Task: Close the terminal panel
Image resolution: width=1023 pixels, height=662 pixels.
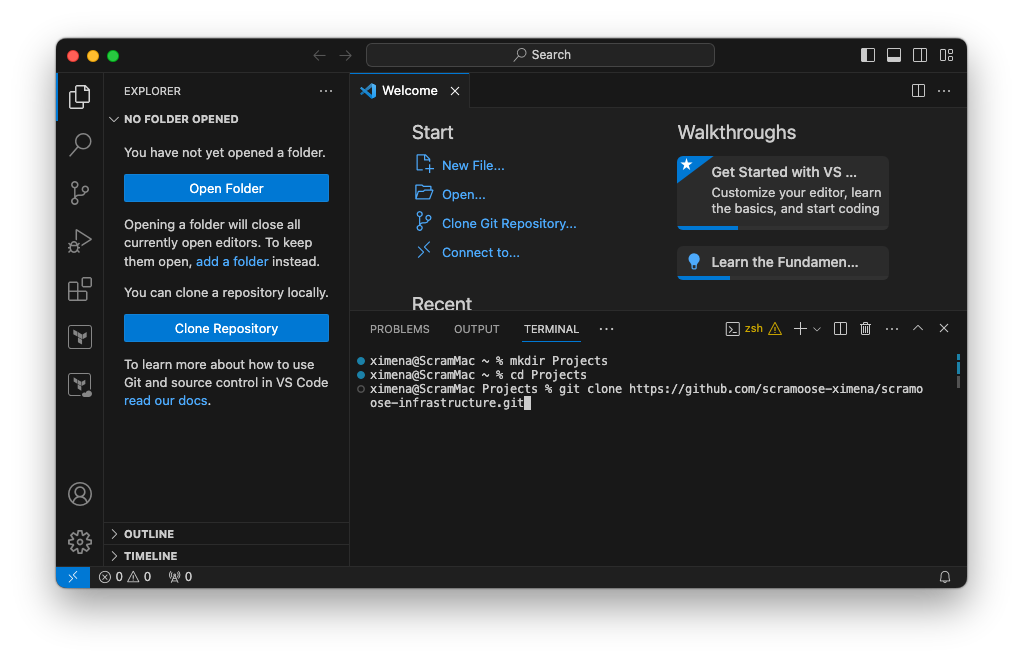Action: click(943, 328)
